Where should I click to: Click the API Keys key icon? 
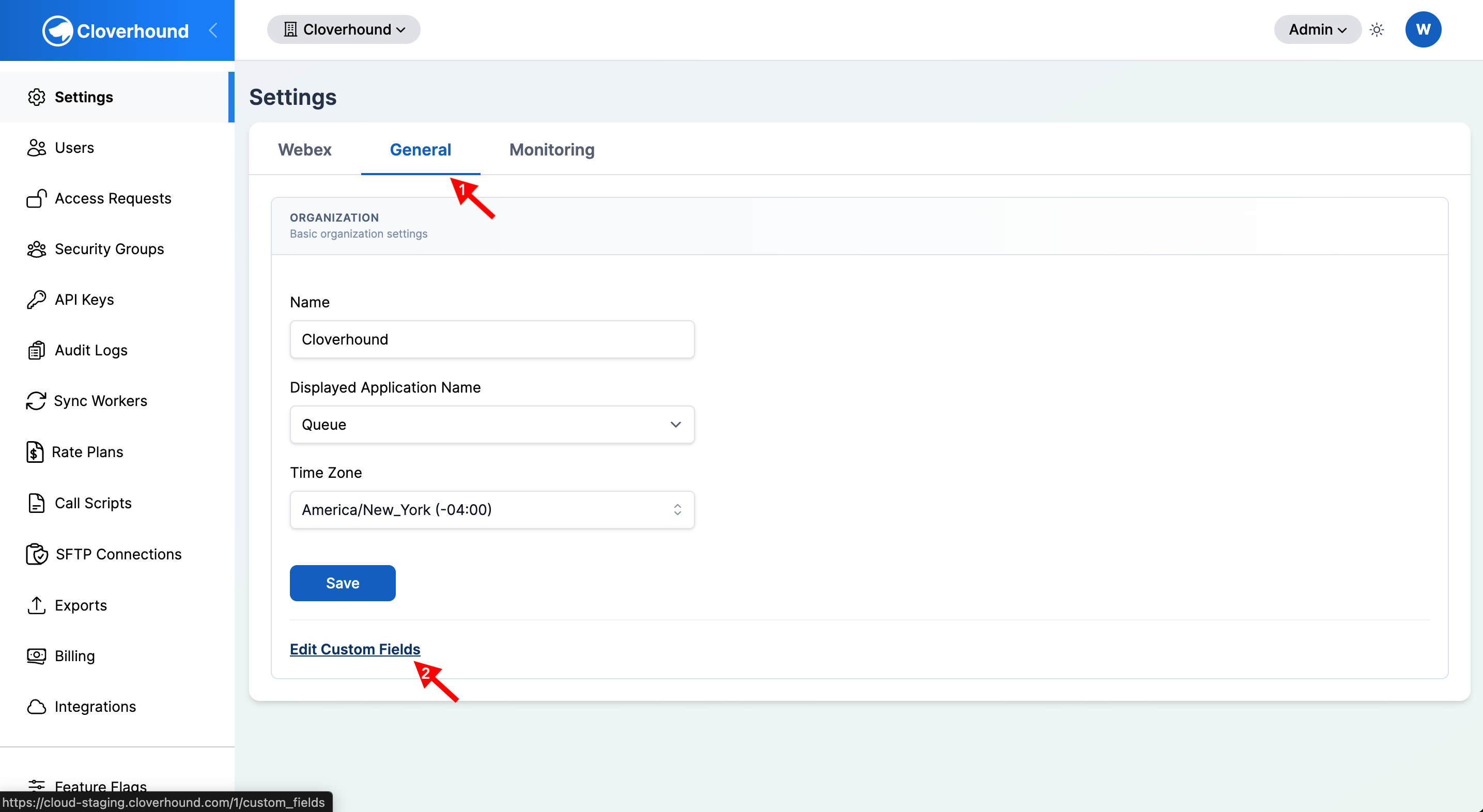click(x=36, y=299)
